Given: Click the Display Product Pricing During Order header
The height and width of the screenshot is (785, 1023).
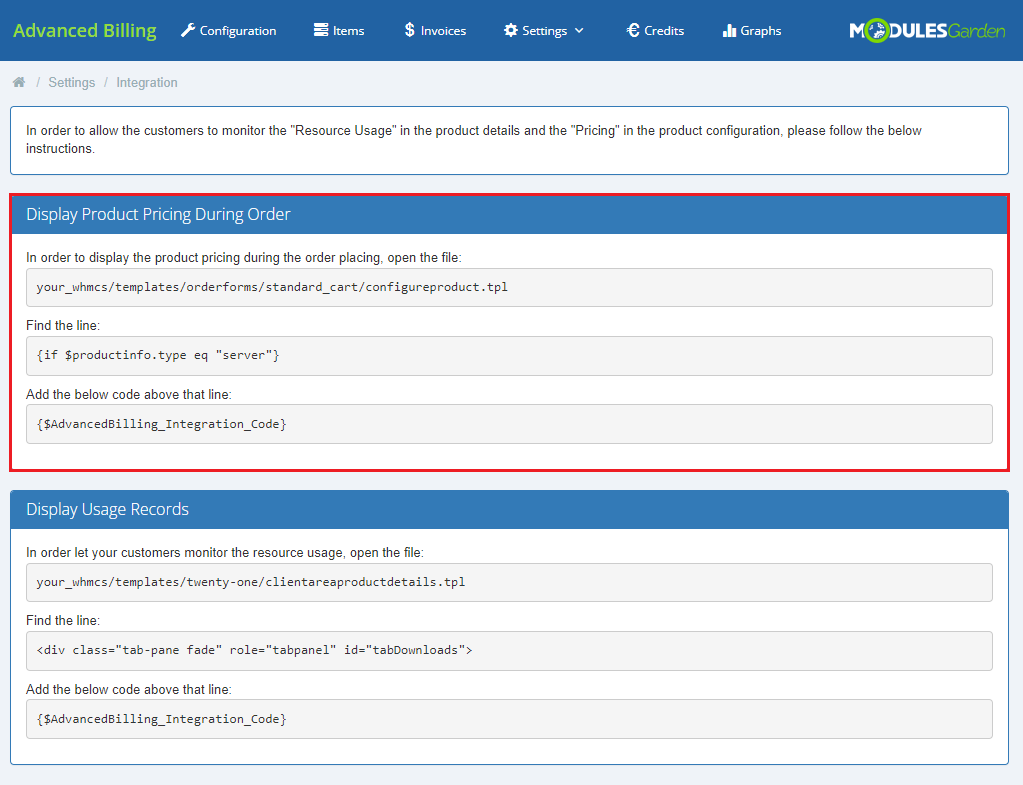Looking at the screenshot, I should [x=510, y=215].
